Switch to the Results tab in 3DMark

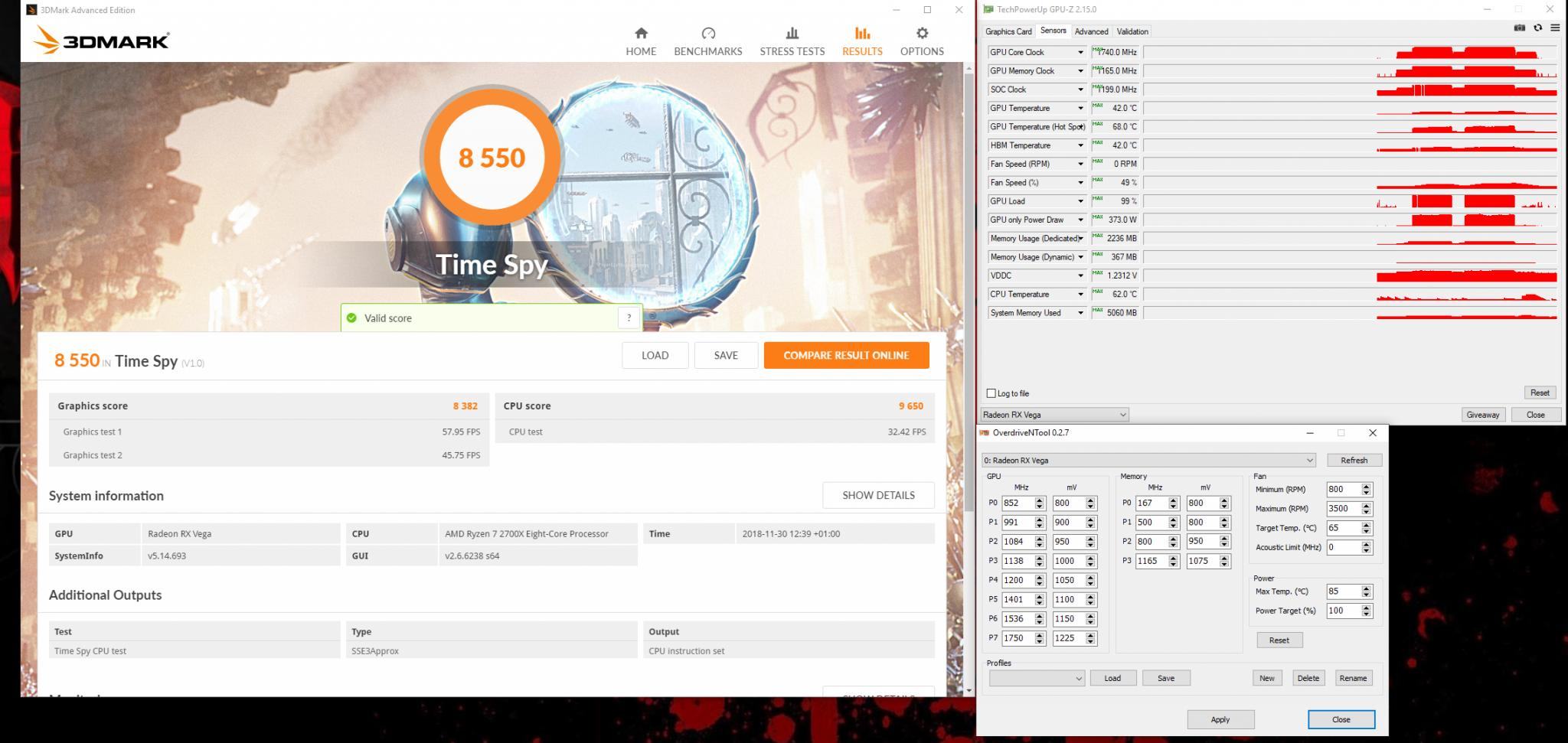[x=862, y=41]
